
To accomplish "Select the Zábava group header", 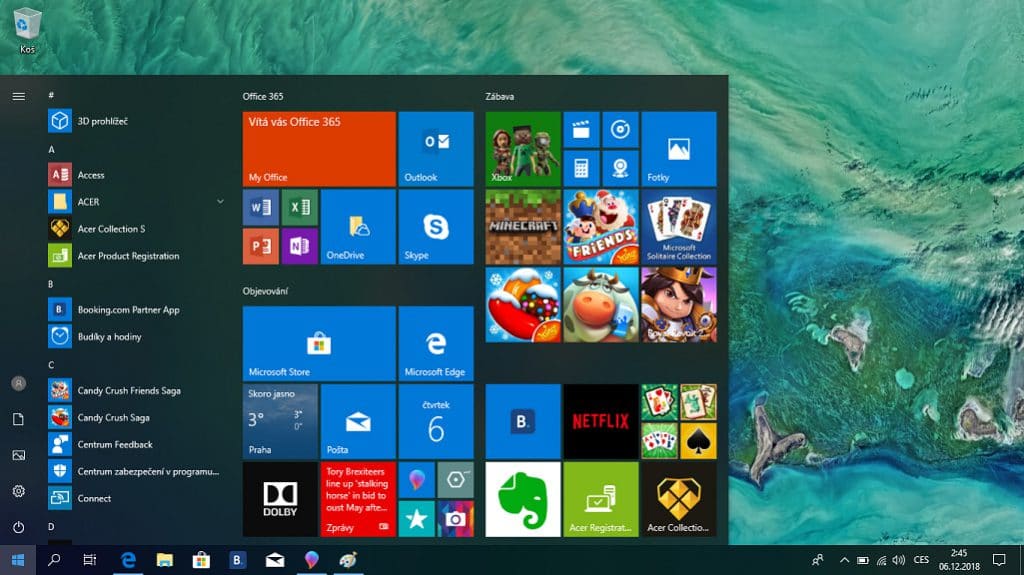I will [x=500, y=96].
